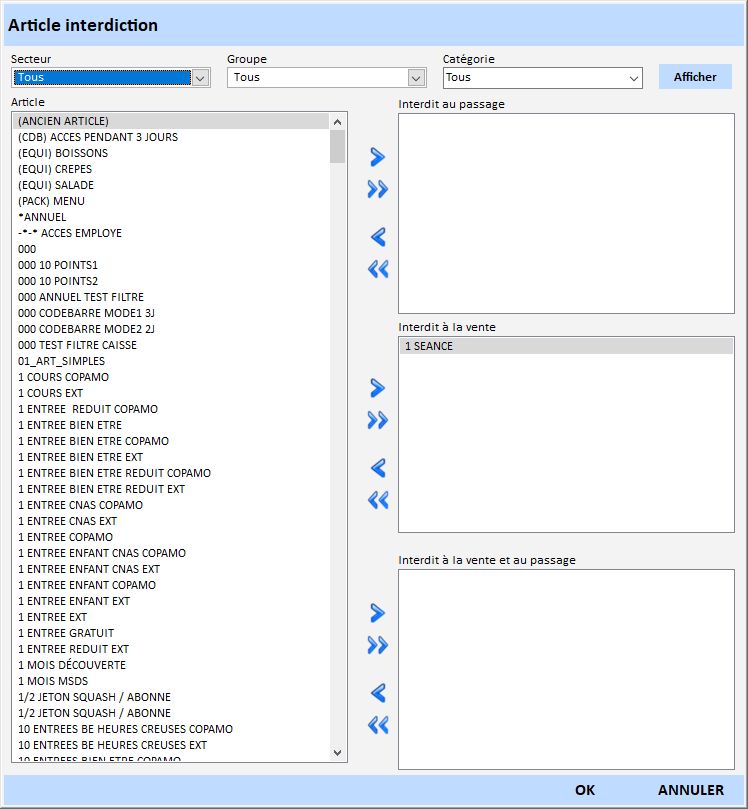The image size is (748, 809).
Task: Confirm with the OK button
Action: pyautogui.click(x=585, y=790)
